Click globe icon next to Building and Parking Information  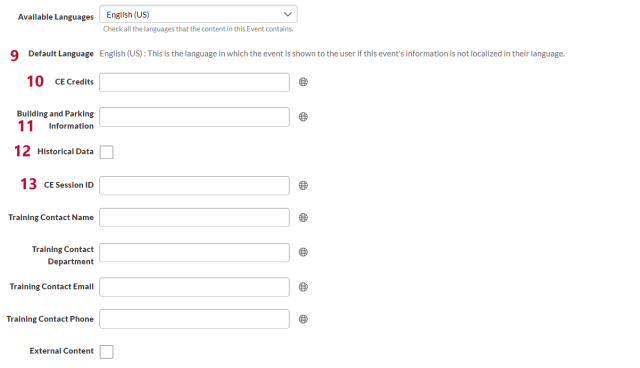point(303,117)
